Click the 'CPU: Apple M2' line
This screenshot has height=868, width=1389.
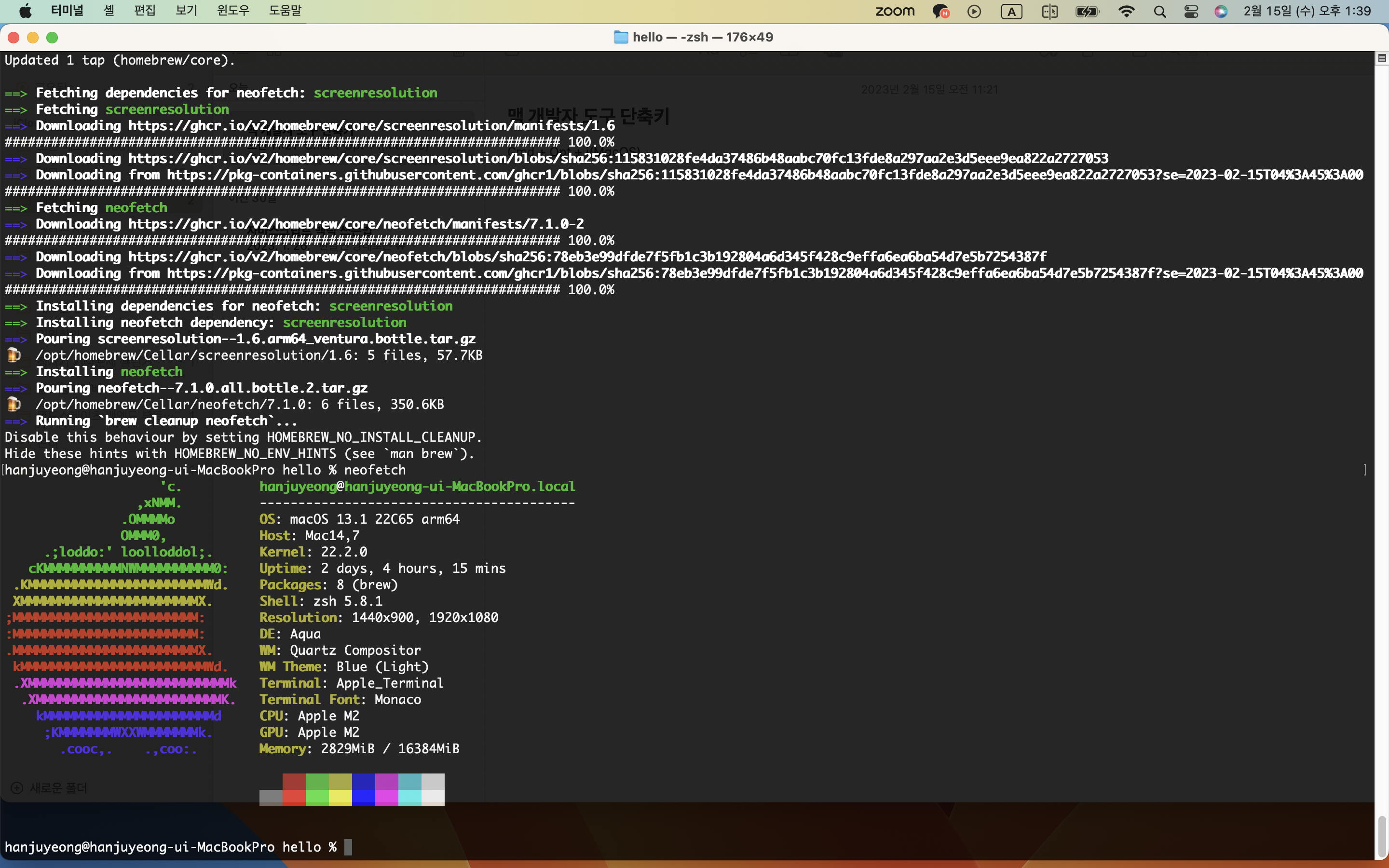(309, 716)
